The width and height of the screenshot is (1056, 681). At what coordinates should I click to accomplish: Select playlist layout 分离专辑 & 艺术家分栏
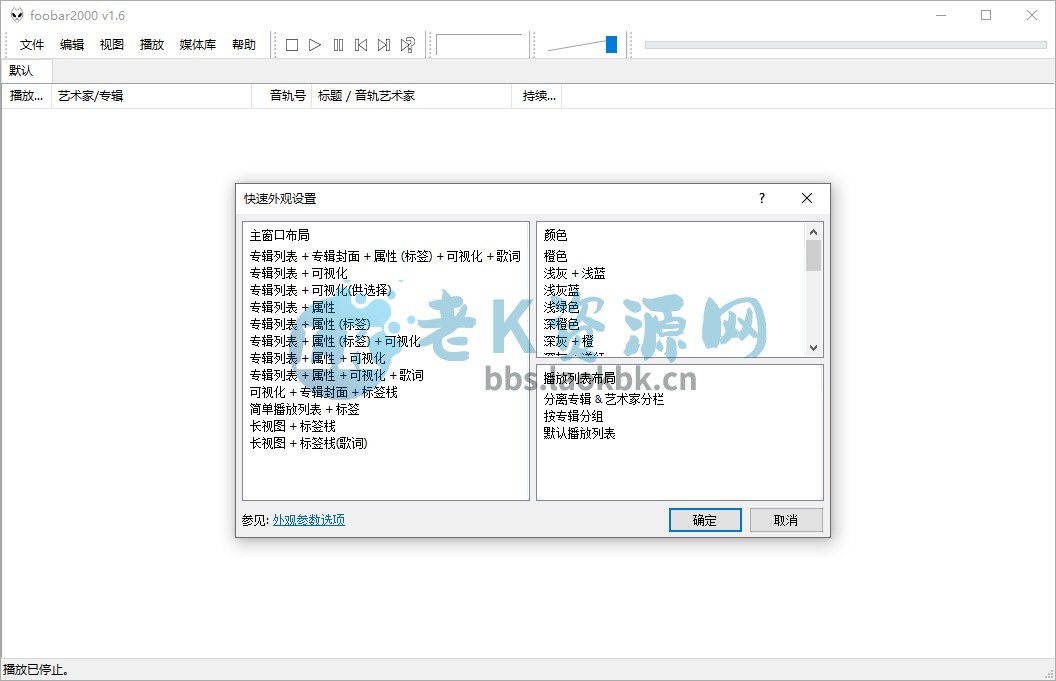tap(604, 399)
